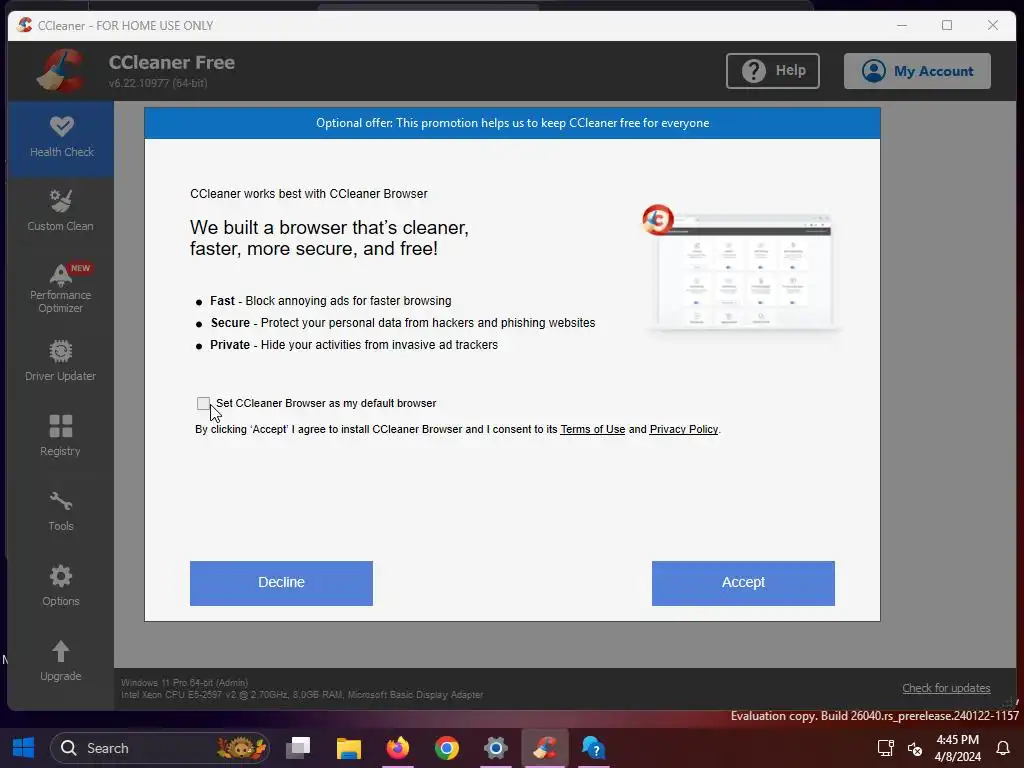
Task: Launch Google Chrome from the taskbar
Action: 447,748
